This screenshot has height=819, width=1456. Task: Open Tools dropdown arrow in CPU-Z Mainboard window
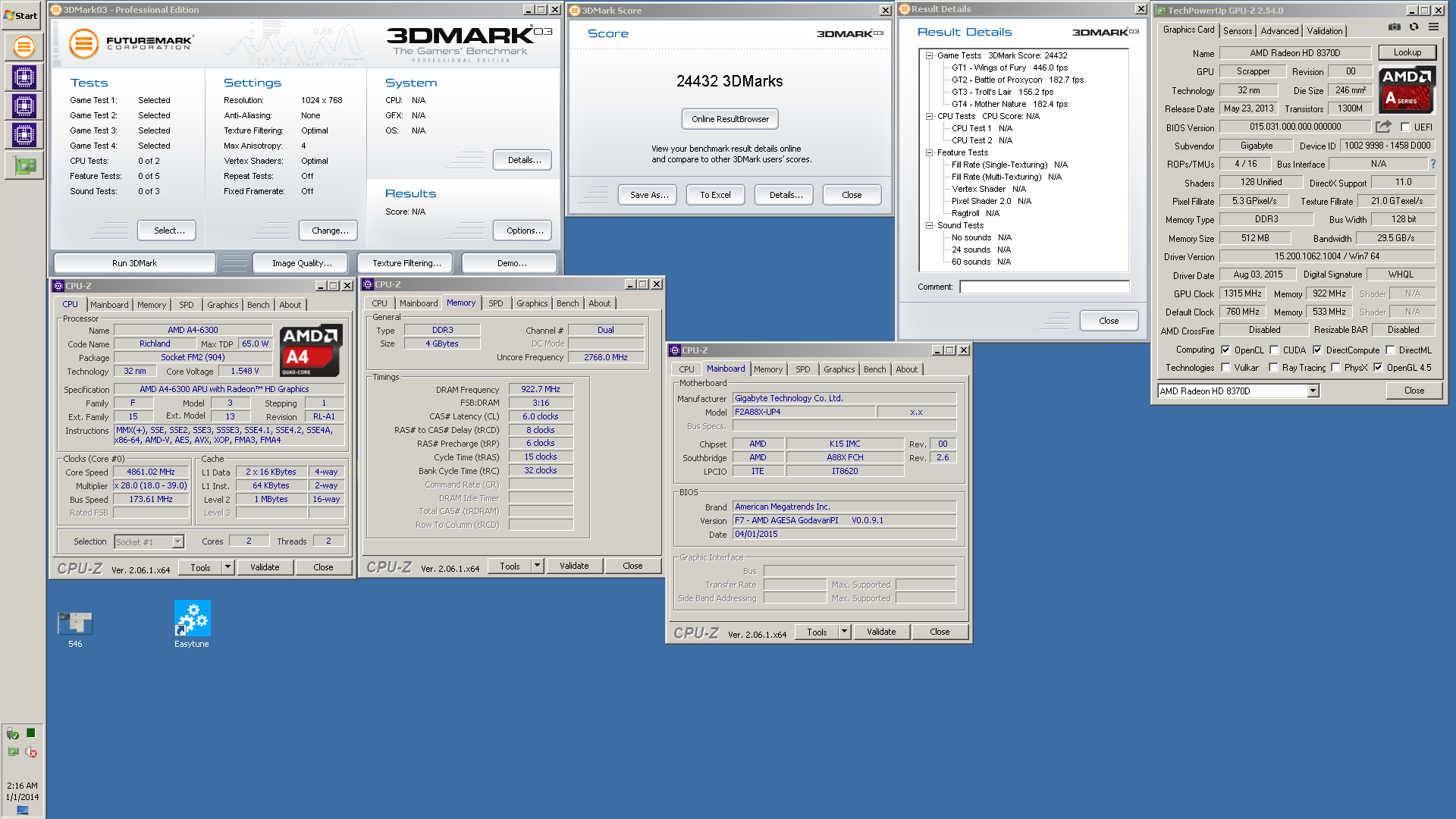[844, 632]
